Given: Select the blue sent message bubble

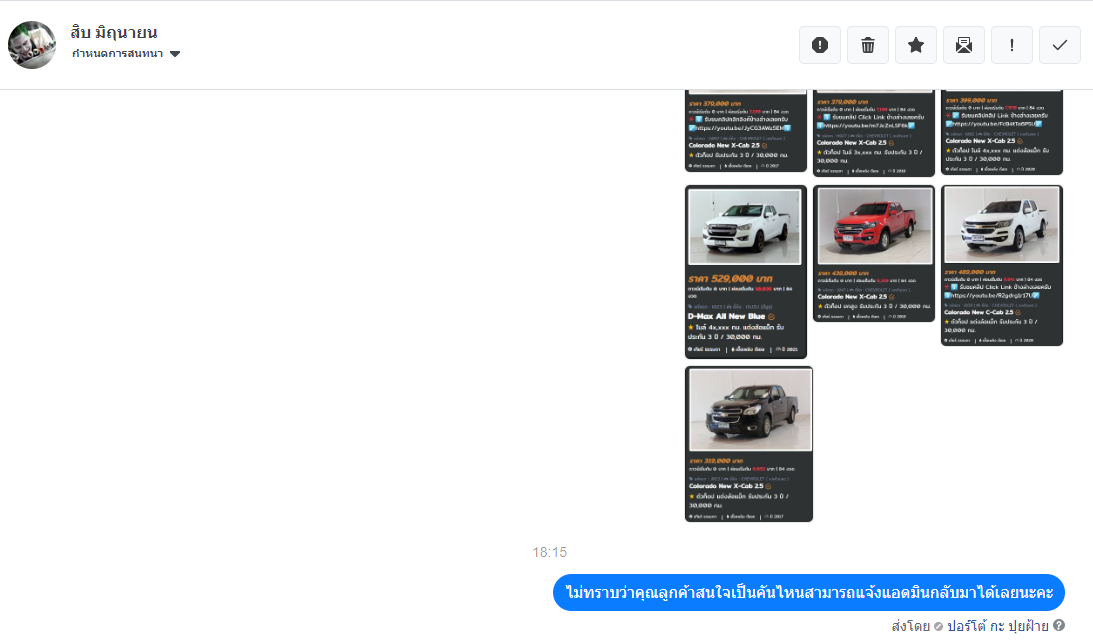Looking at the screenshot, I should coord(809,592).
